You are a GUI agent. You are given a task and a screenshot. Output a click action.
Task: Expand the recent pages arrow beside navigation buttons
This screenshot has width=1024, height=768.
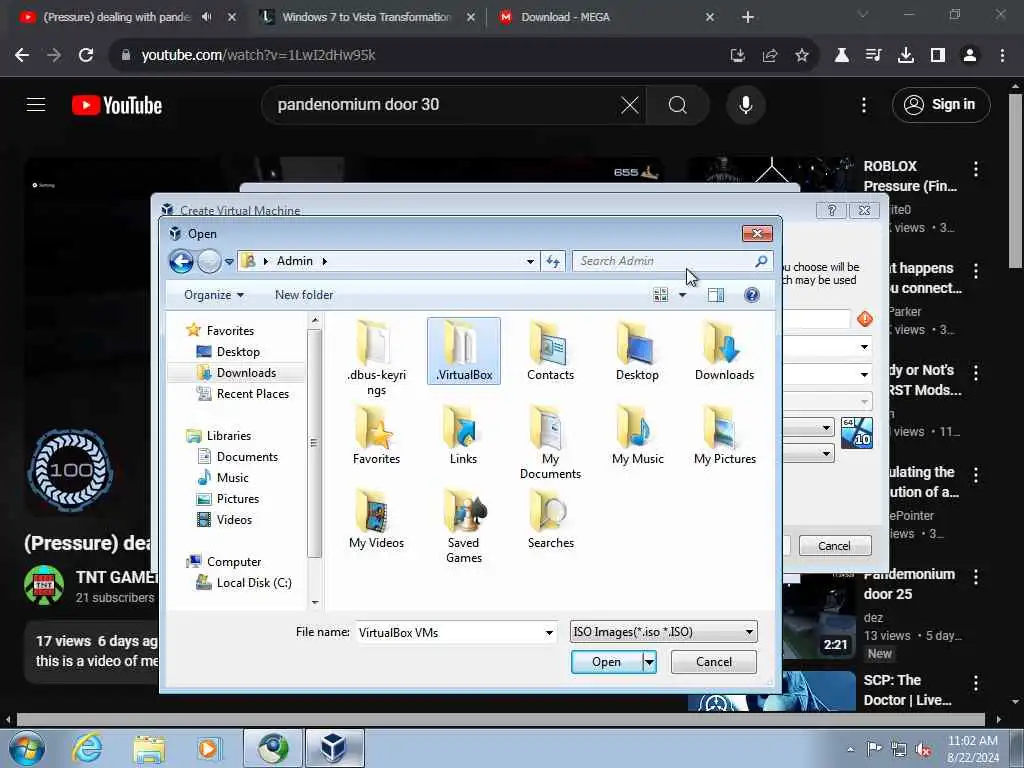pos(229,262)
